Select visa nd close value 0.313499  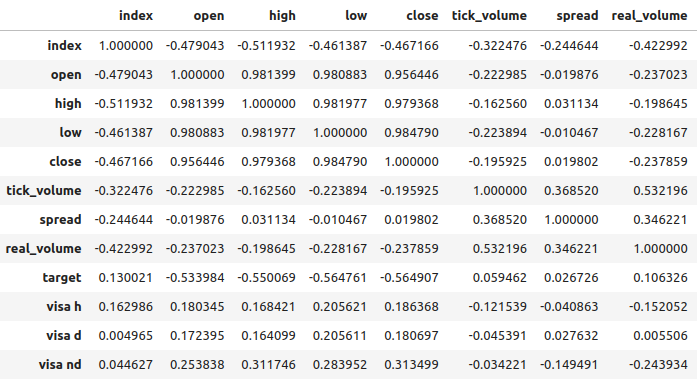tap(411, 365)
